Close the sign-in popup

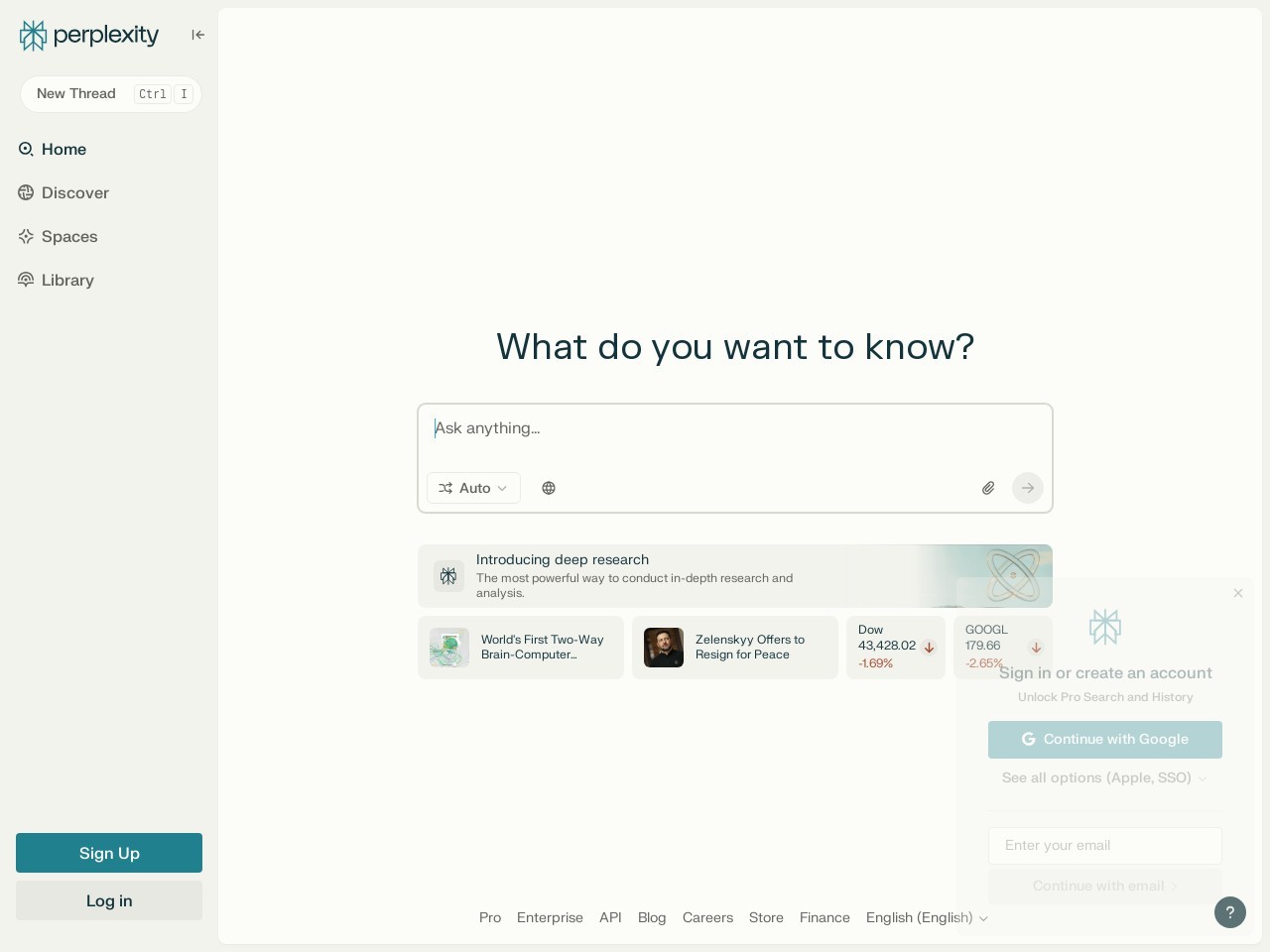pos(1238,593)
